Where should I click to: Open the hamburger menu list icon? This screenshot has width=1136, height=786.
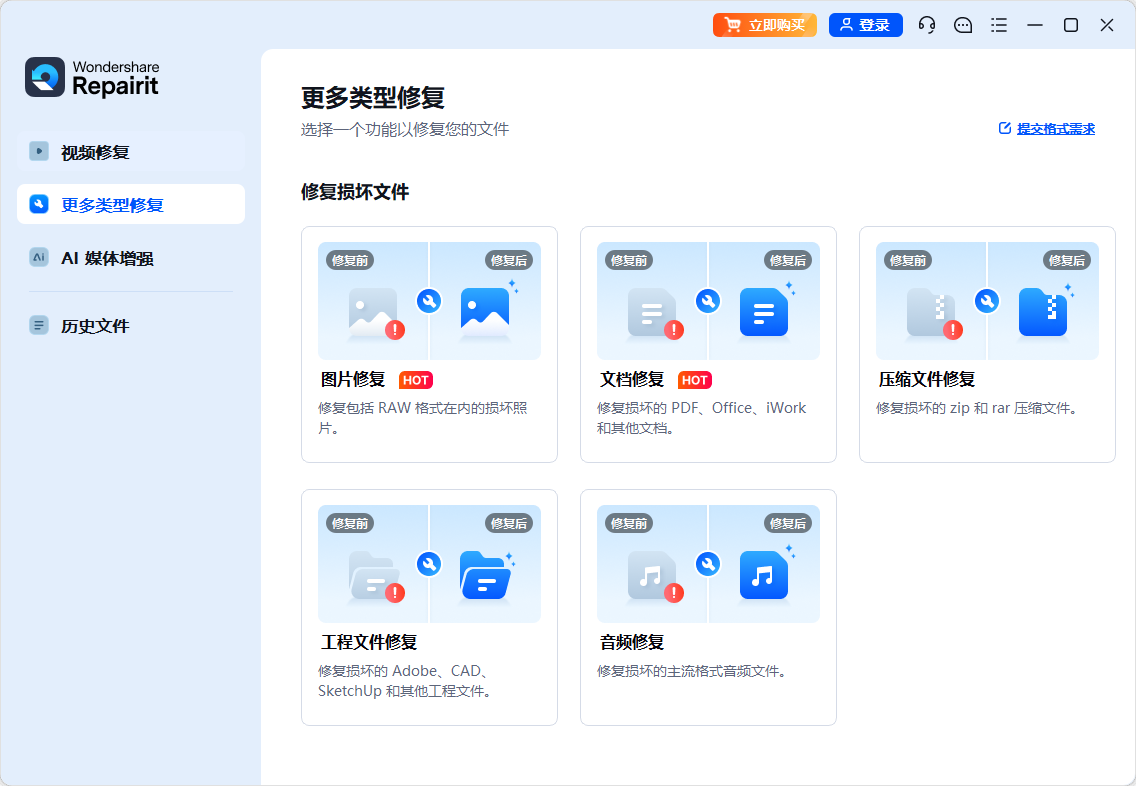pos(999,25)
